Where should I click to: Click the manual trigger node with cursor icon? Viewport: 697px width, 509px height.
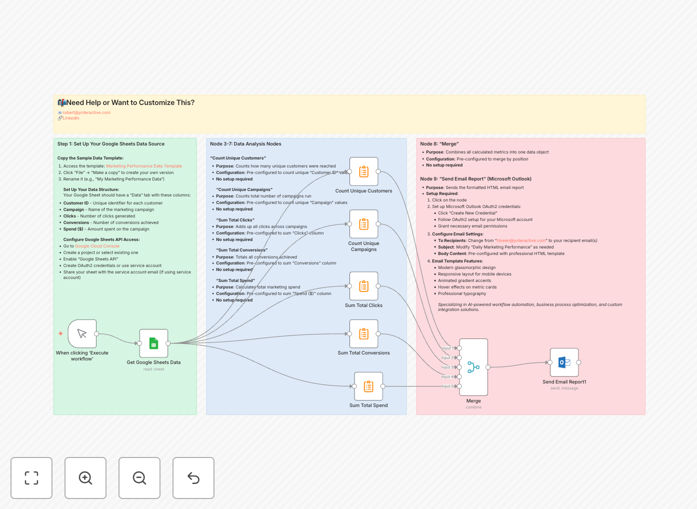[82, 333]
